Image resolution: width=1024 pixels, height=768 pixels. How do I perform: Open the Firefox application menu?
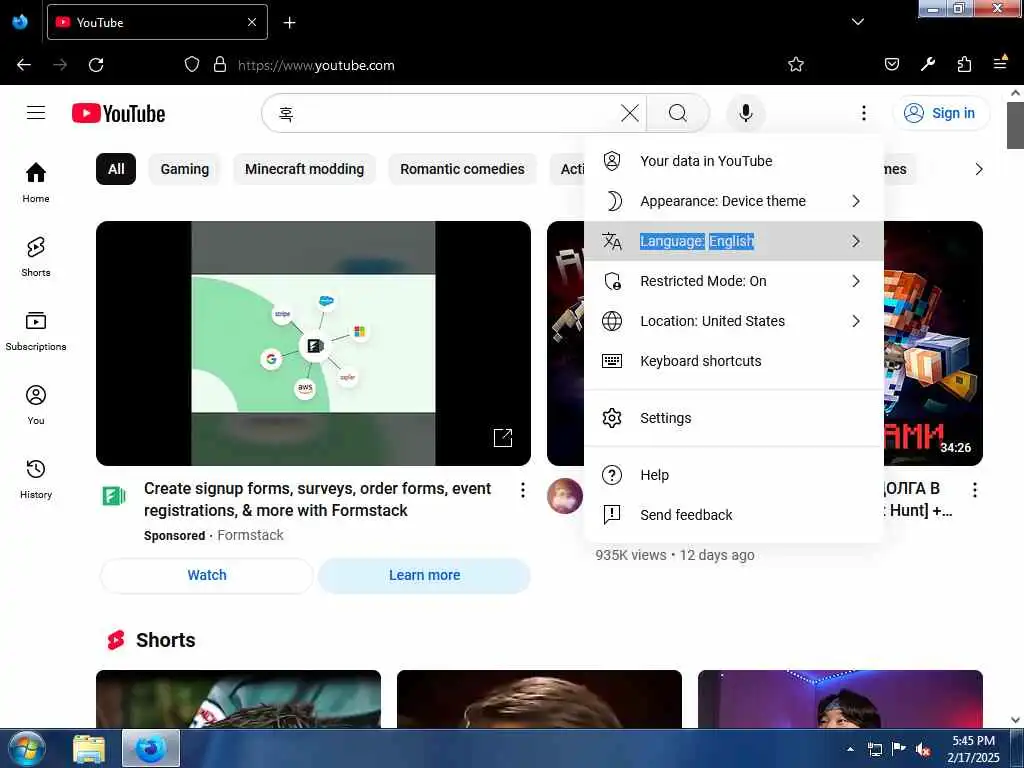tap(1000, 63)
